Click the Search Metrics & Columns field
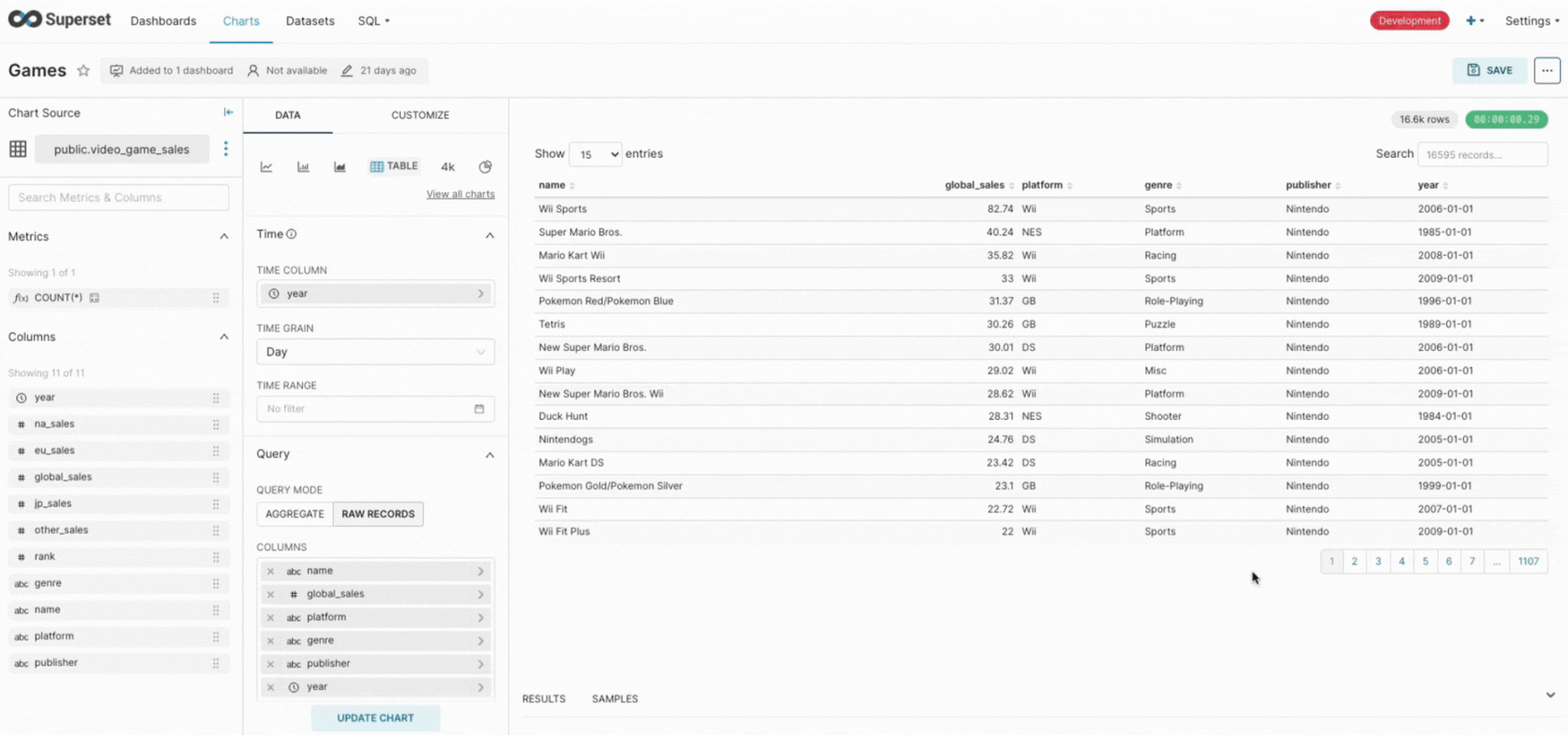The height and width of the screenshot is (735, 1568). [x=118, y=198]
